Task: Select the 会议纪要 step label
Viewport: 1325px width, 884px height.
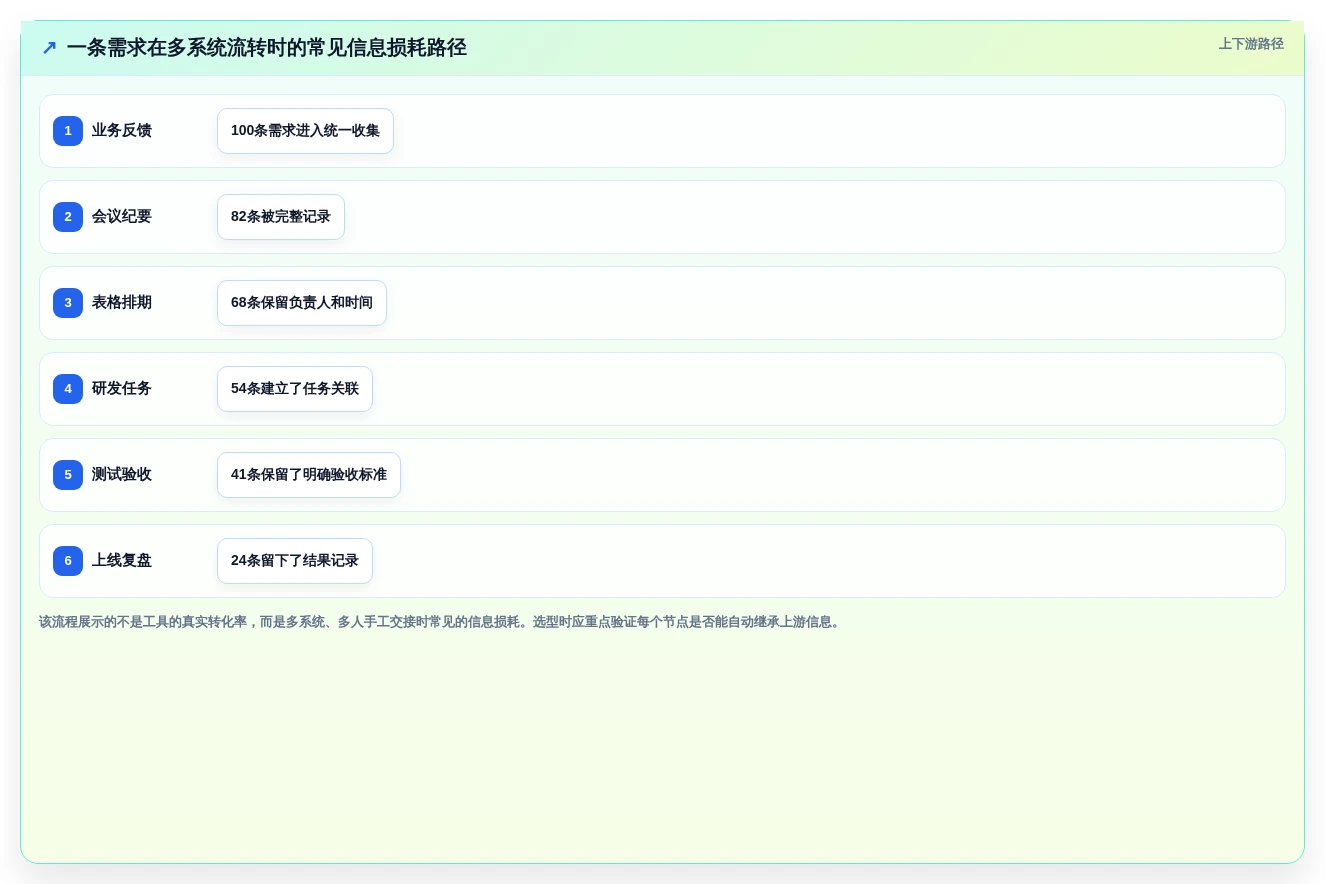Action: (x=122, y=217)
